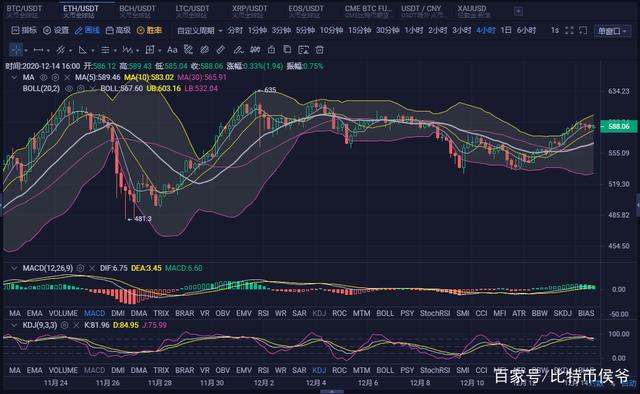
Task: Click the copy drawings icon
Action: click(287, 49)
